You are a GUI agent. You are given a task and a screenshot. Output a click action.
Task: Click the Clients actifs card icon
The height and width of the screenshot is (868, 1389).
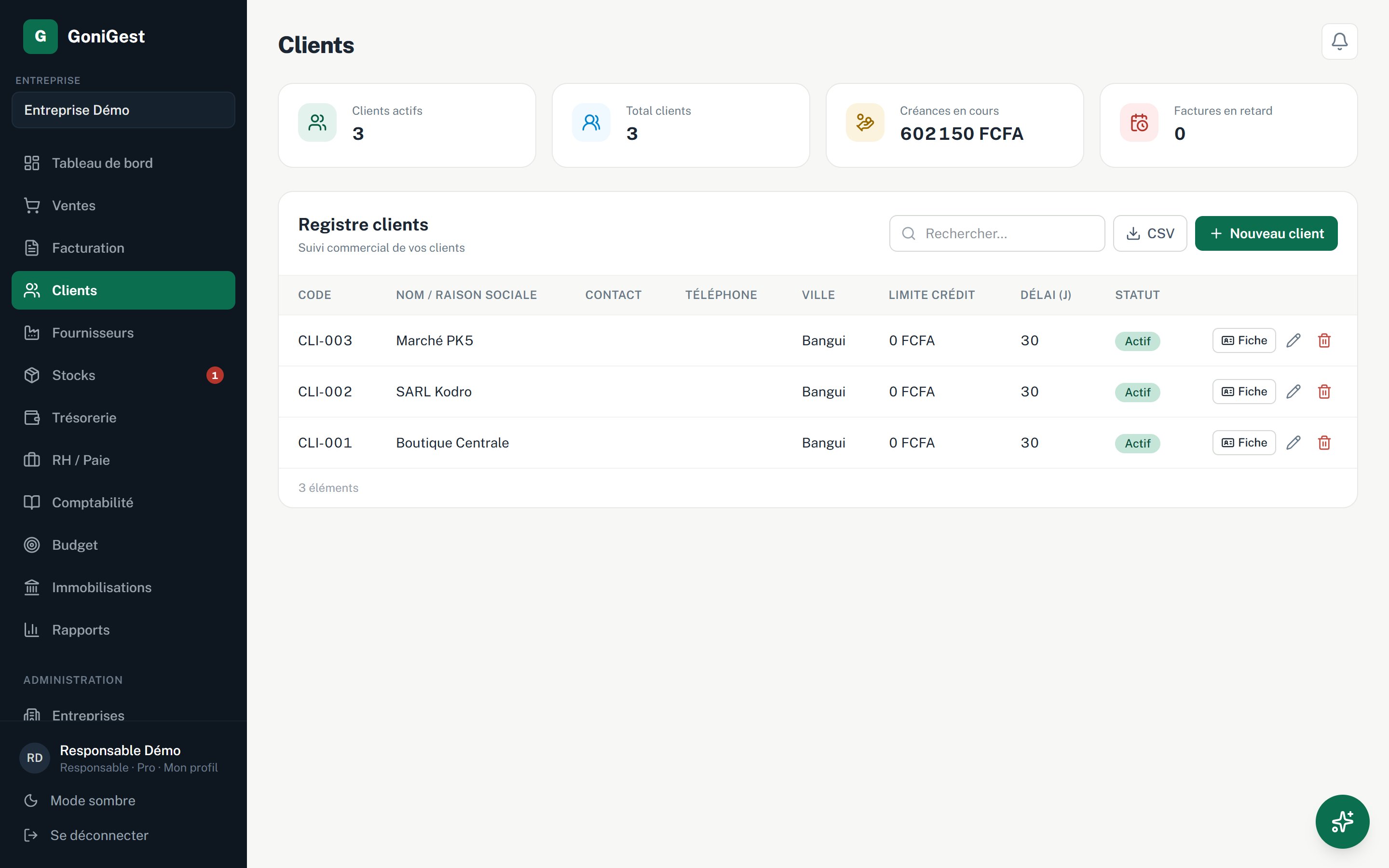[317, 122]
